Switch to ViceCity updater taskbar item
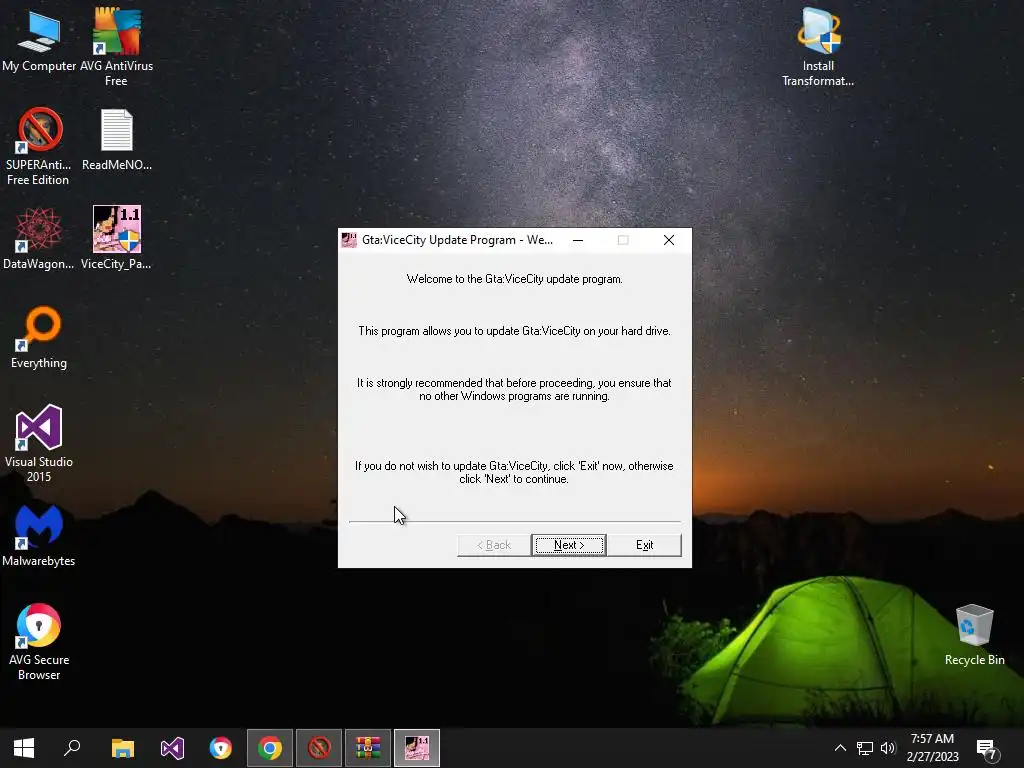The image size is (1024, 768). (x=417, y=748)
